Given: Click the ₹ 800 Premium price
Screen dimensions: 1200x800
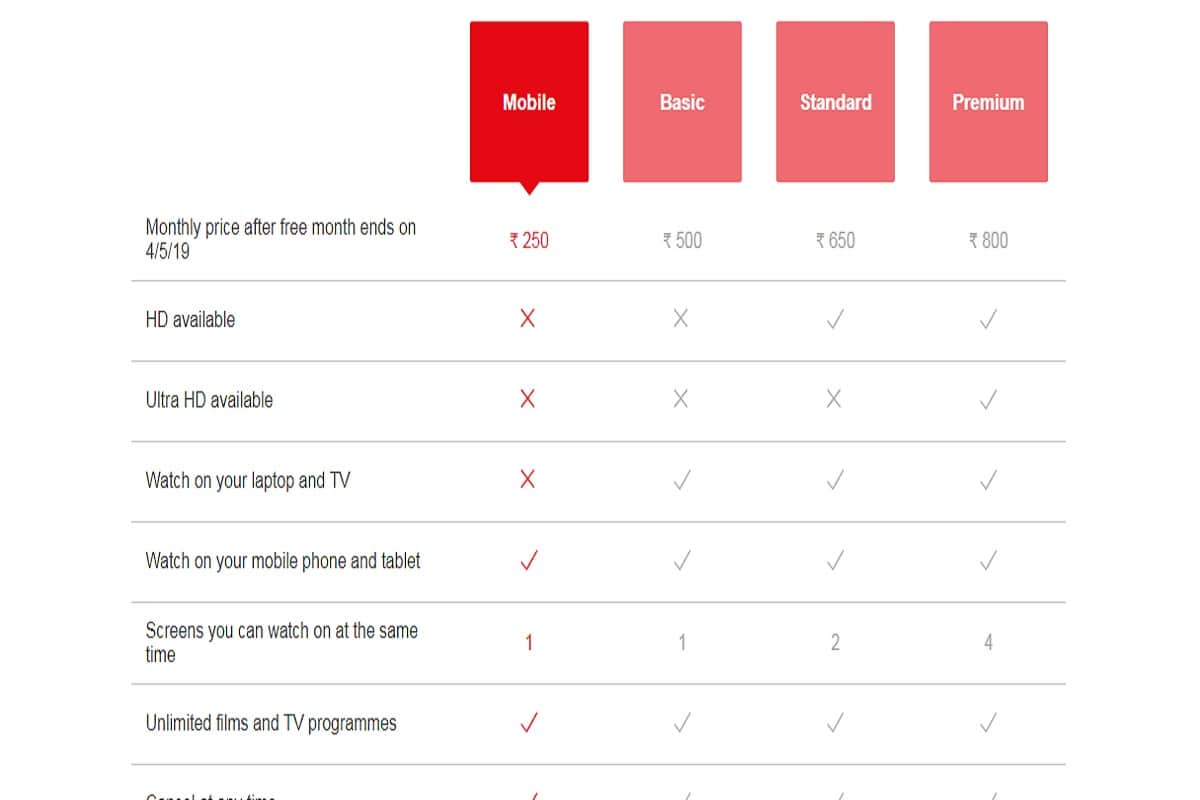Looking at the screenshot, I should 988,240.
